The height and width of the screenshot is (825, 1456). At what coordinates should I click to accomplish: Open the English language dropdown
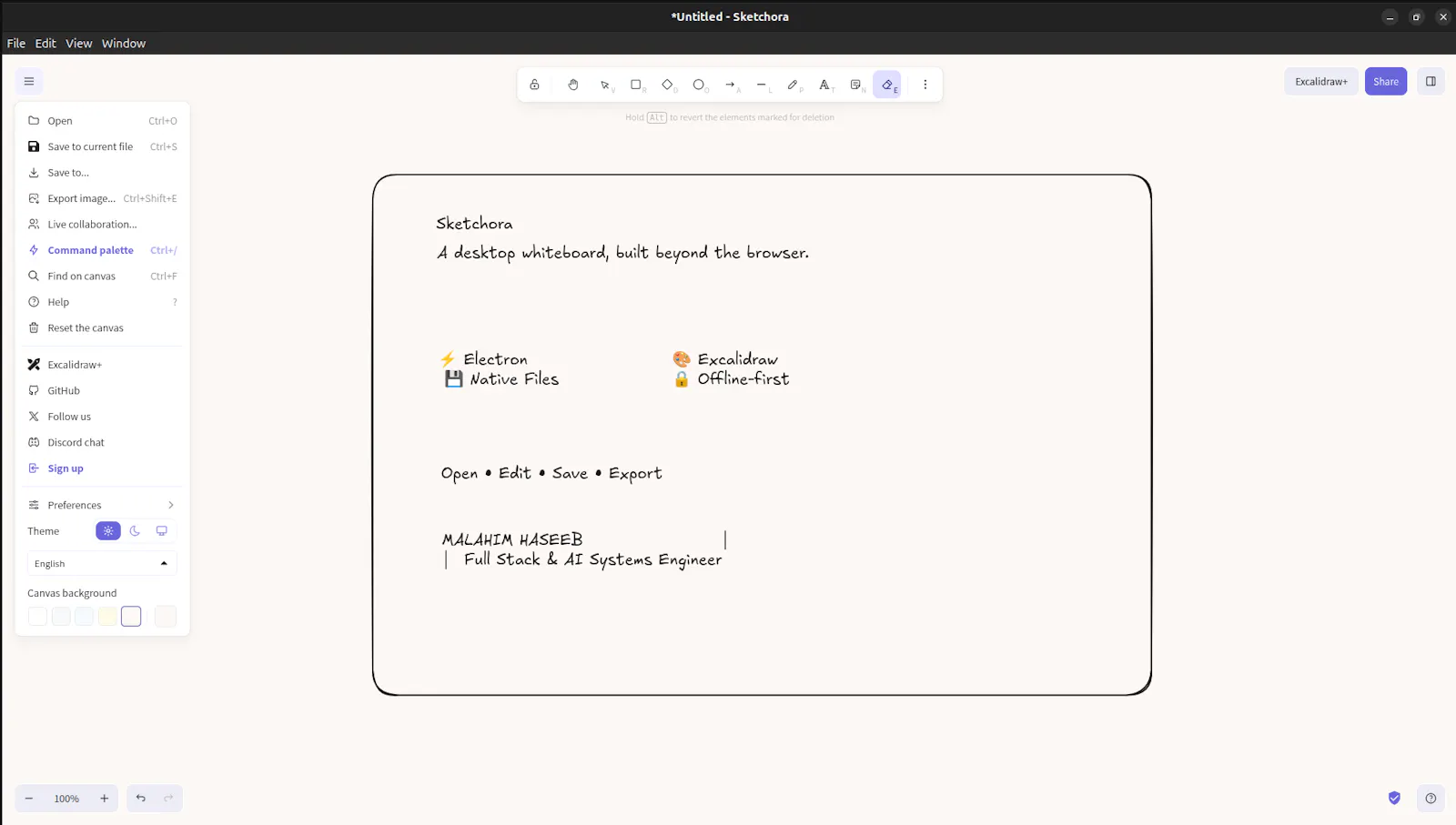click(x=102, y=564)
